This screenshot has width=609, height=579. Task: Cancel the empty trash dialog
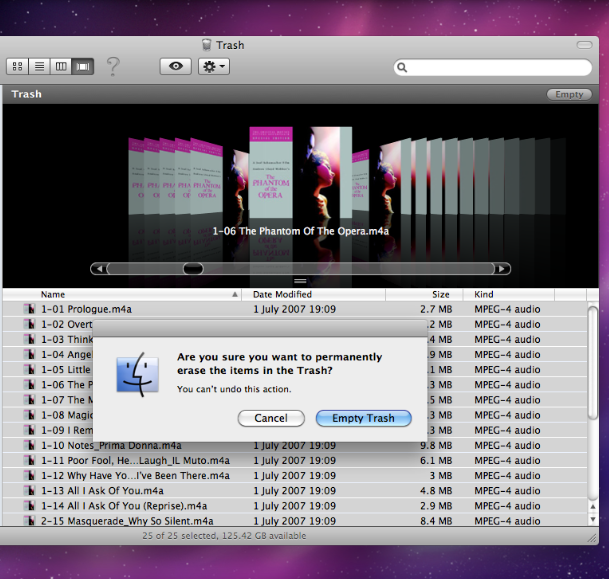pos(271,418)
